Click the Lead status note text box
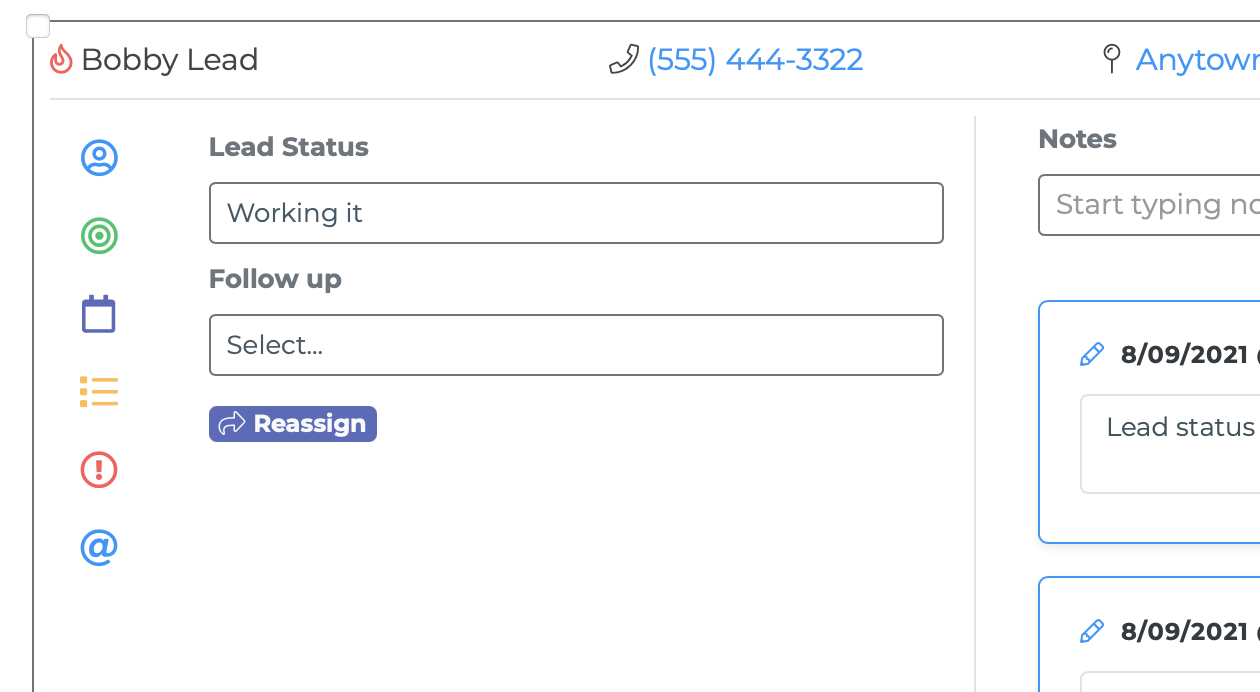1260x692 pixels. pos(1170,444)
